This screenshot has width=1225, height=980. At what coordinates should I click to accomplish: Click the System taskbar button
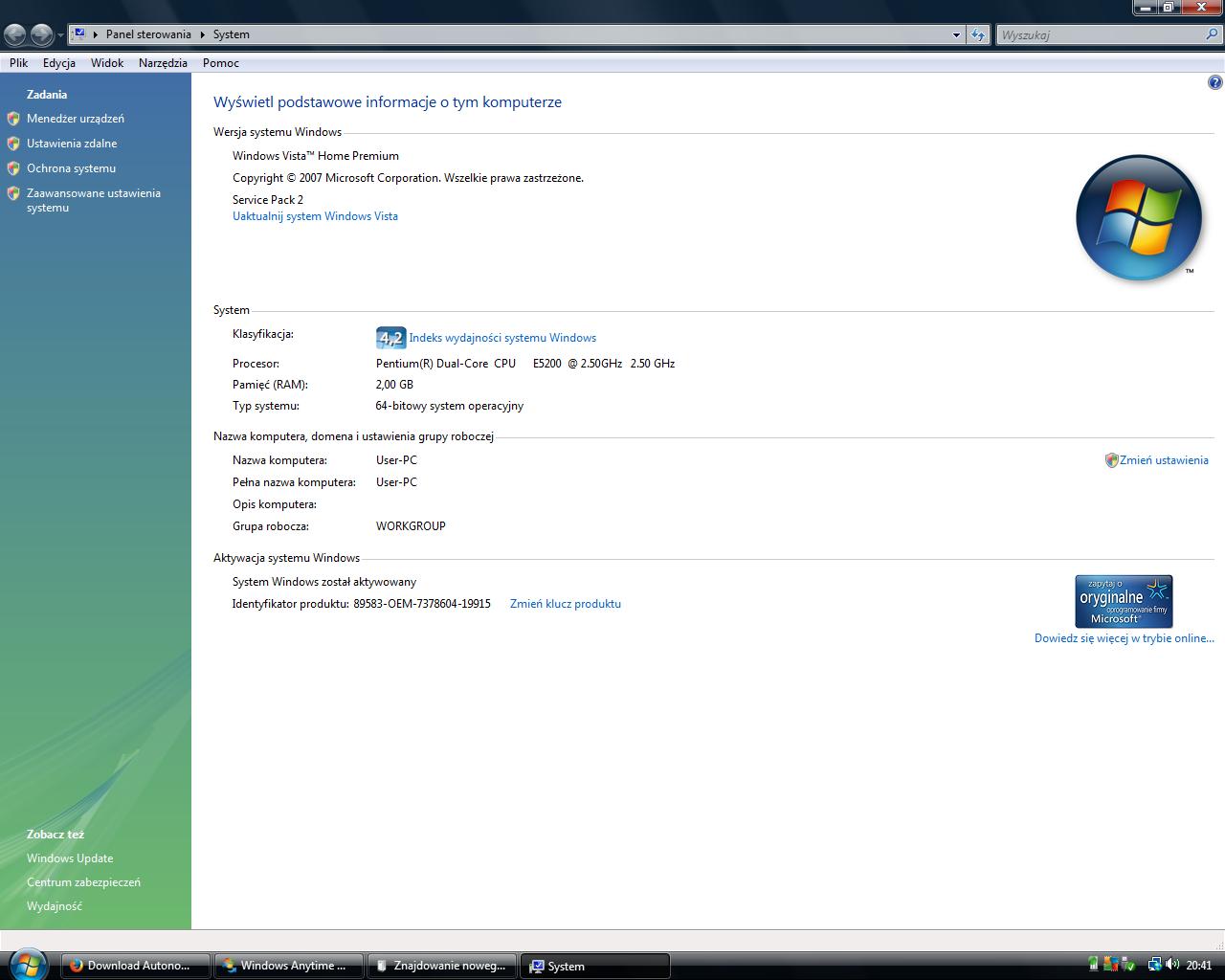coord(594,966)
